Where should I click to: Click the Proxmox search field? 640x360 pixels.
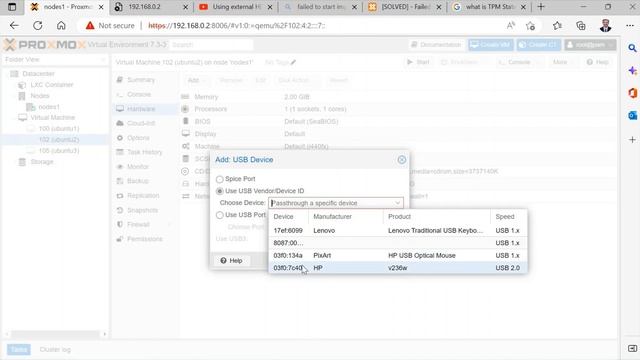tap(211, 44)
